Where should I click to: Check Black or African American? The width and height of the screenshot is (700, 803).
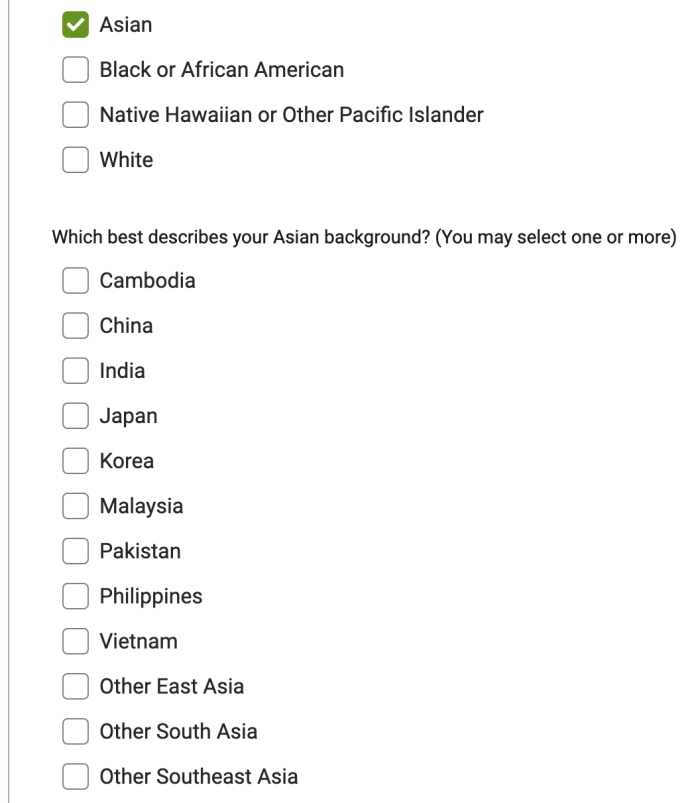[75, 69]
